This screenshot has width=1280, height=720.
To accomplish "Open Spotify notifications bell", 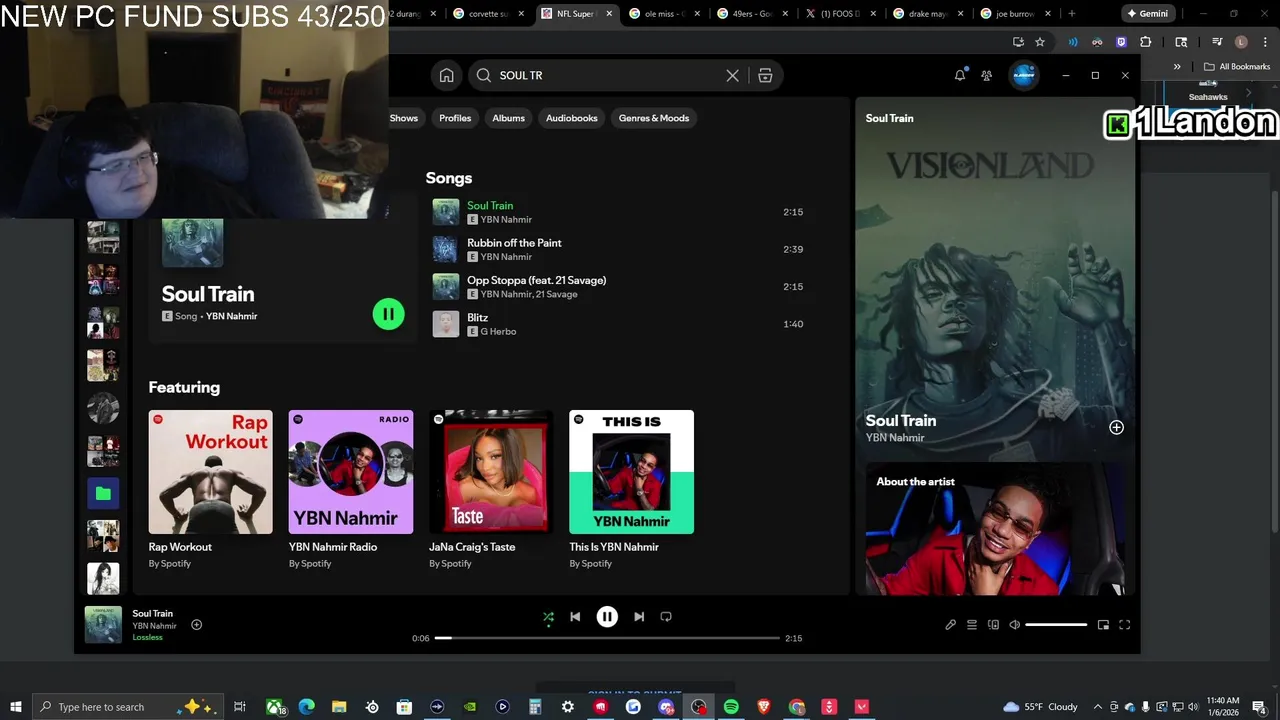I will tap(960, 75).
